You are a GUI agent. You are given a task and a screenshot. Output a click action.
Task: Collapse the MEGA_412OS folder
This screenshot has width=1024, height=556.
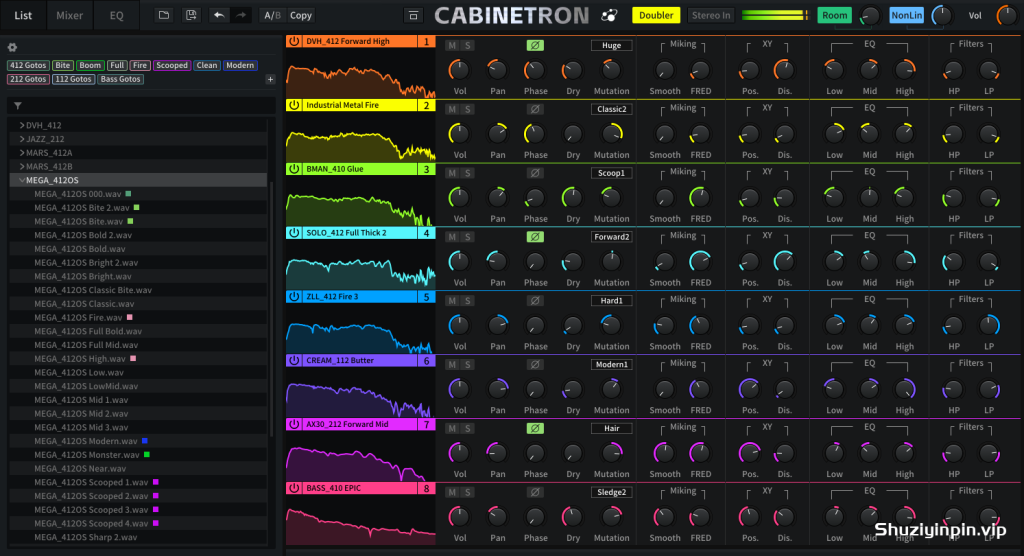point(22,180)
